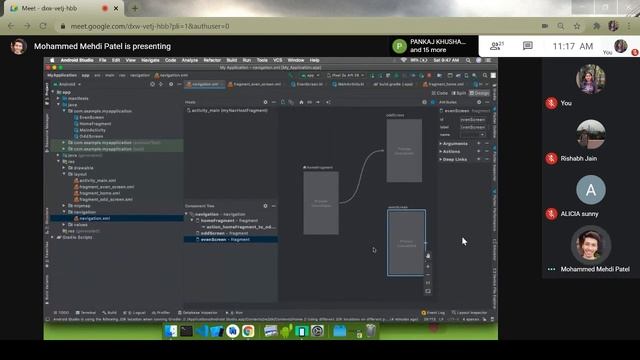Expand the drawable folder arrow
This screenshot has width=640, height=360.
pyautogui.click(x=64, y=168)
